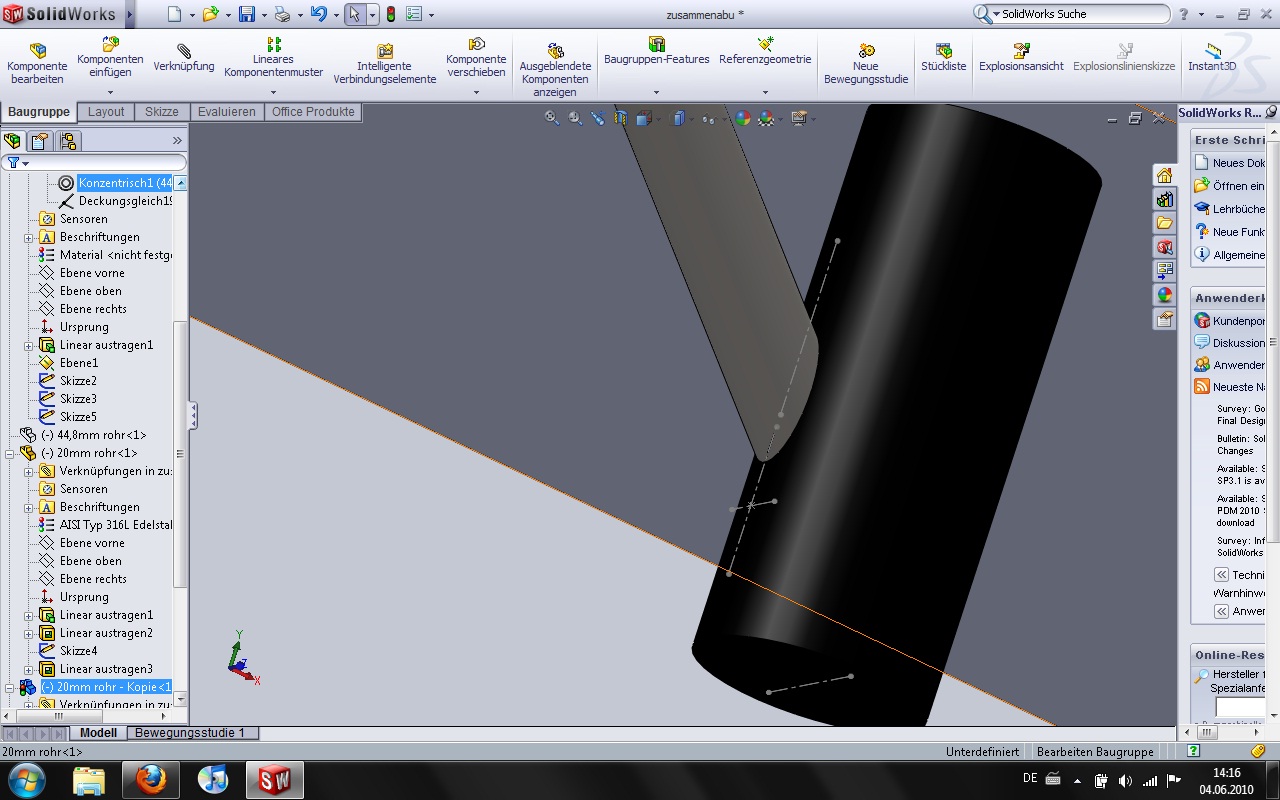Collapse the 20mm rohr<1> component
This screenshot has height=800, width=1280.
pos(10,453)
